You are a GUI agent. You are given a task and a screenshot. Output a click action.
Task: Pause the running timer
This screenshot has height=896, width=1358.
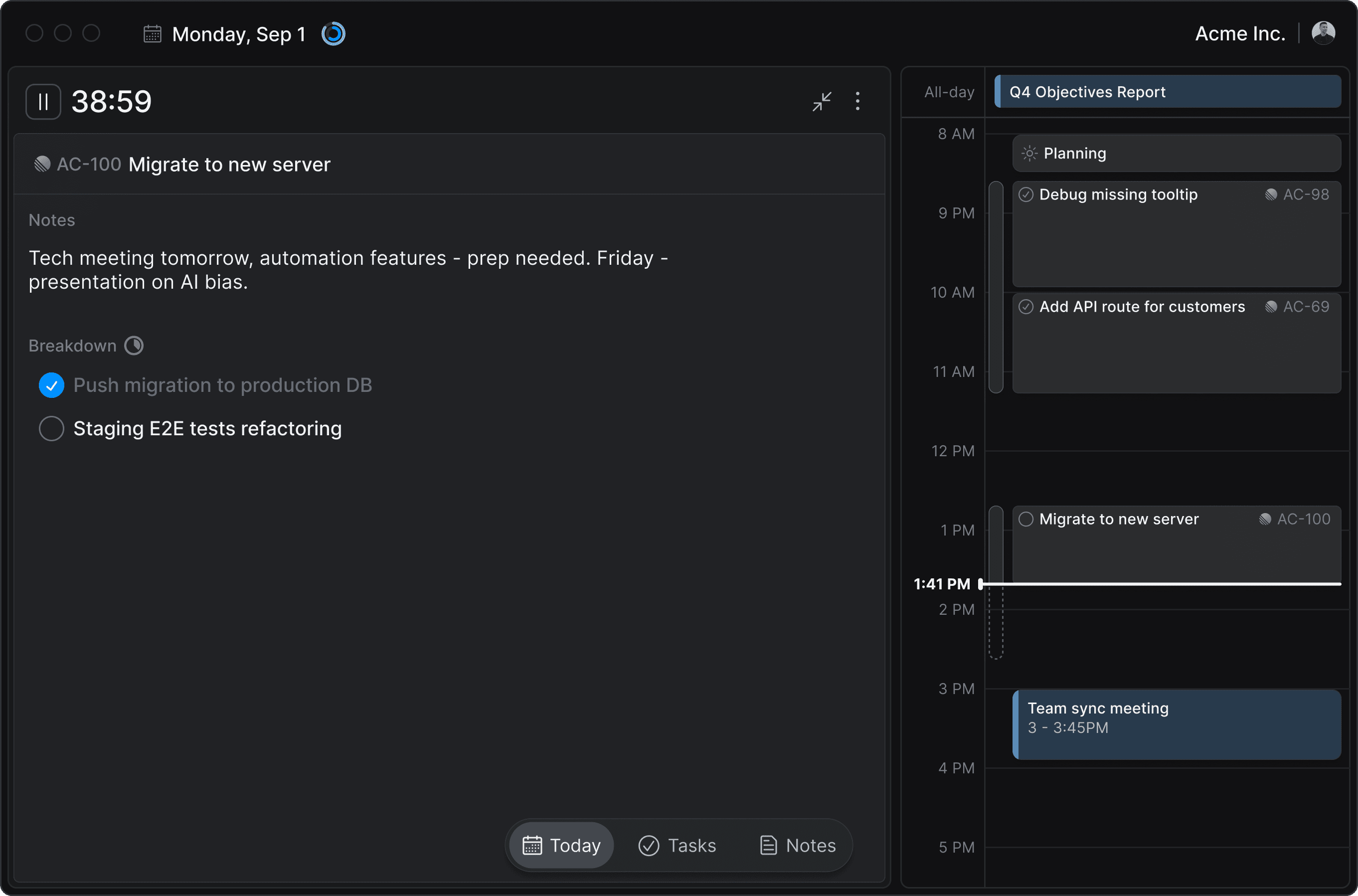(x=43, y=101)
